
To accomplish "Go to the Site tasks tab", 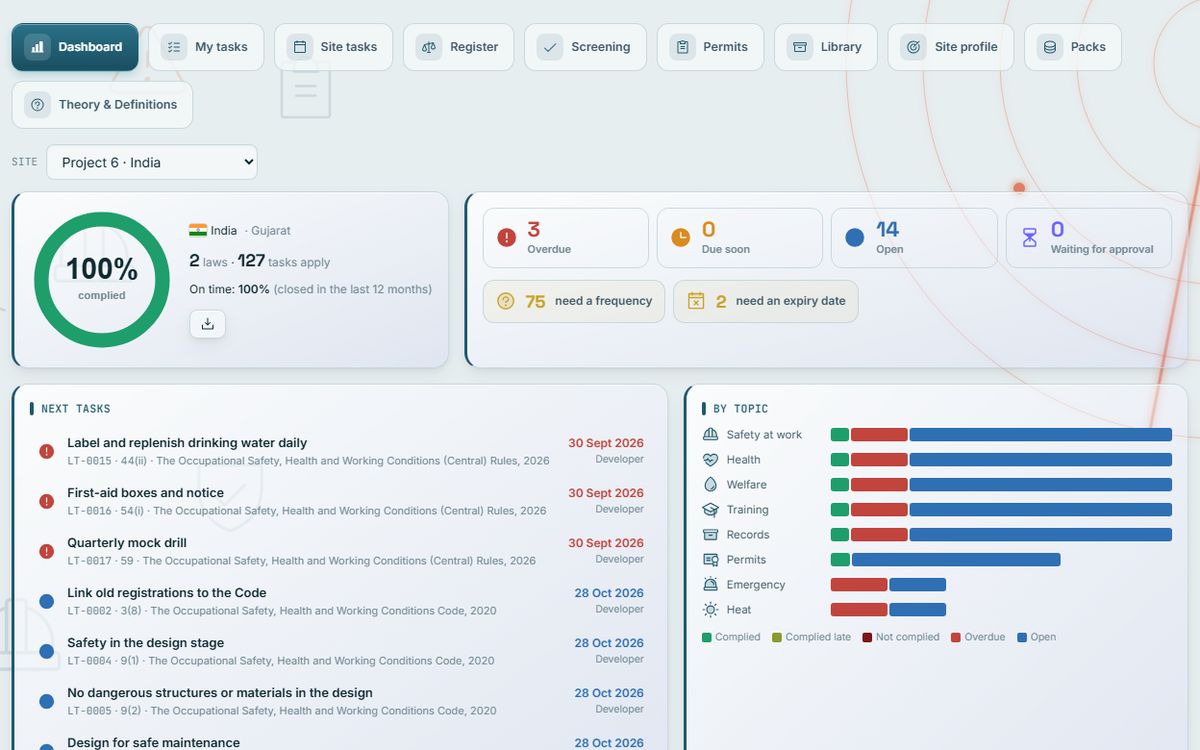I will point(334,47).
